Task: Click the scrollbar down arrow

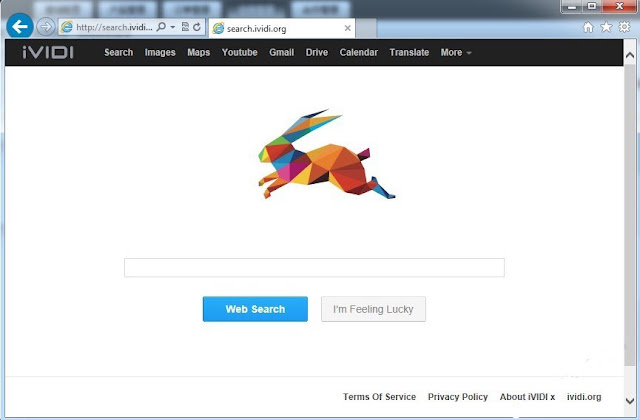Action: point(630,401)
